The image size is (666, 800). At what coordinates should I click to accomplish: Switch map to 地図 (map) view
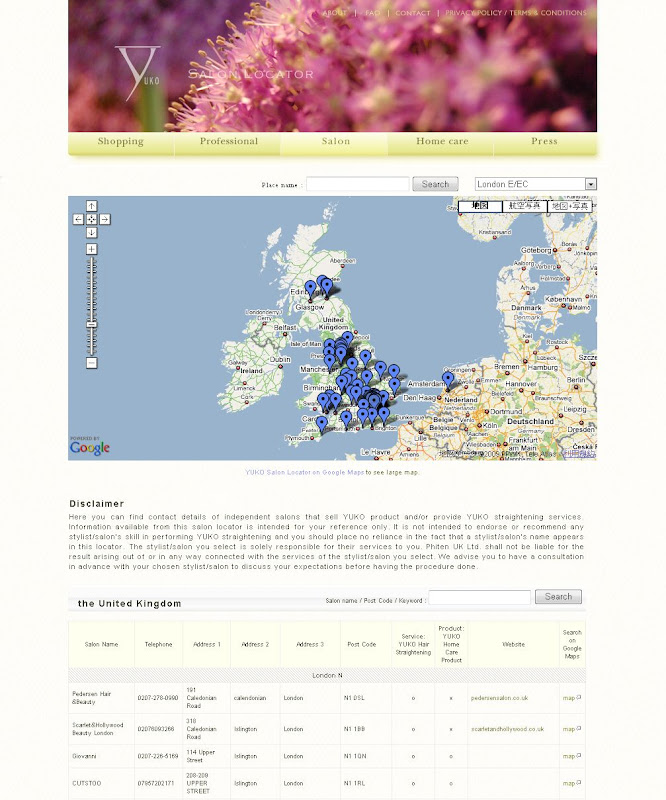[x=480, y=206]
